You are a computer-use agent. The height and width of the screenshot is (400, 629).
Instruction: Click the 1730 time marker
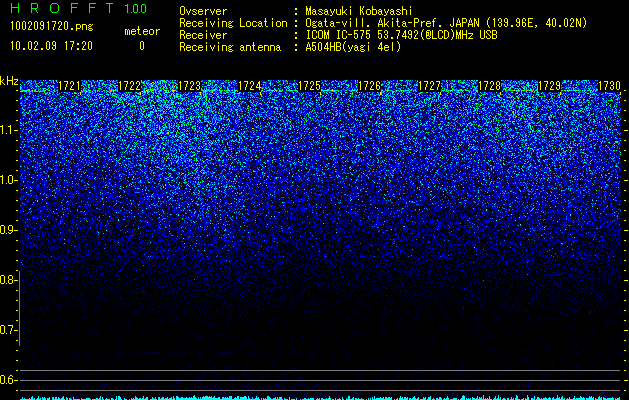pos(609,86)
